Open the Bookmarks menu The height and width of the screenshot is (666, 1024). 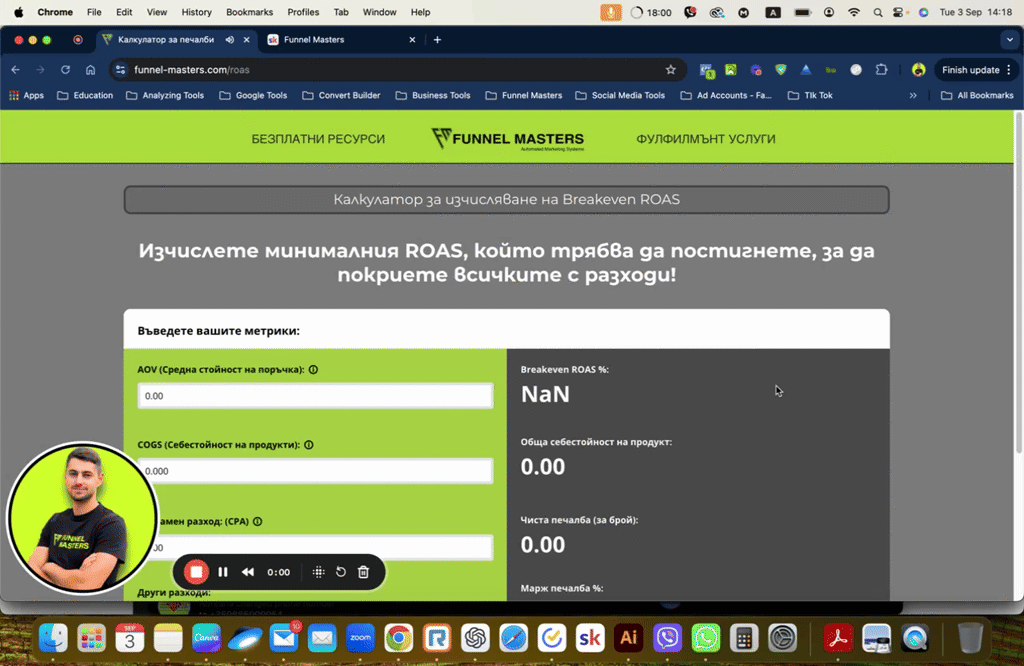click(249, 12)
